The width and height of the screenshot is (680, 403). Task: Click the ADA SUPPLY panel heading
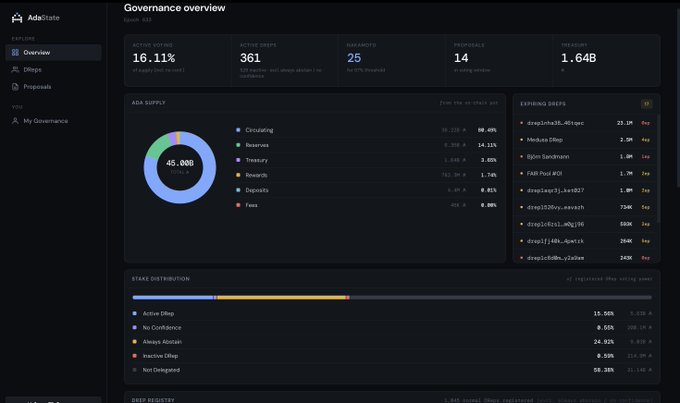coord(148,103)
